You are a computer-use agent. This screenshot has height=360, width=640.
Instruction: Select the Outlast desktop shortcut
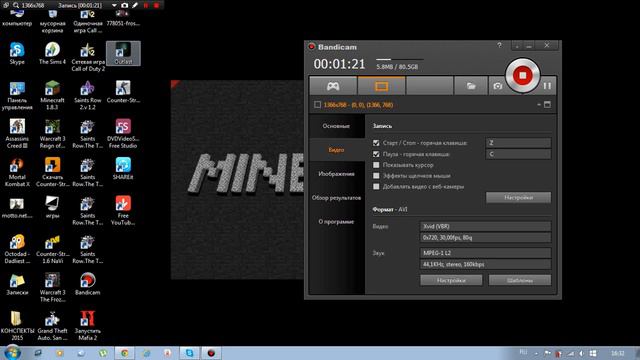[123, 53]
